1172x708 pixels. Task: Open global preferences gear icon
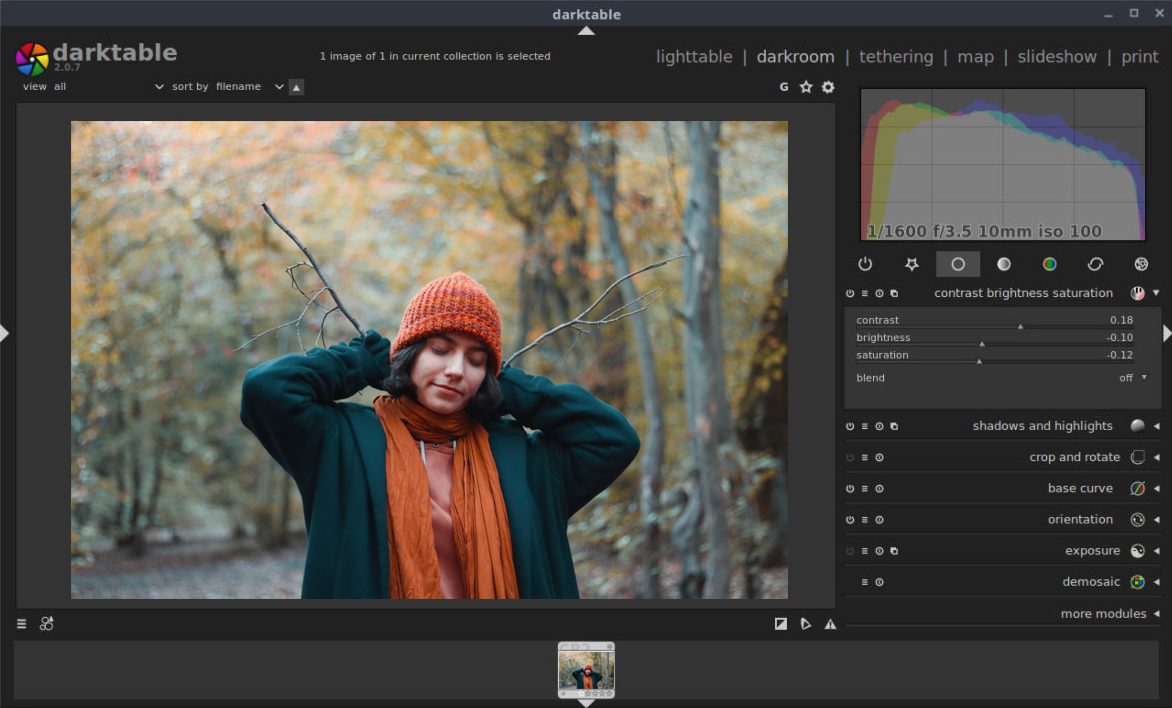point(828,87)
